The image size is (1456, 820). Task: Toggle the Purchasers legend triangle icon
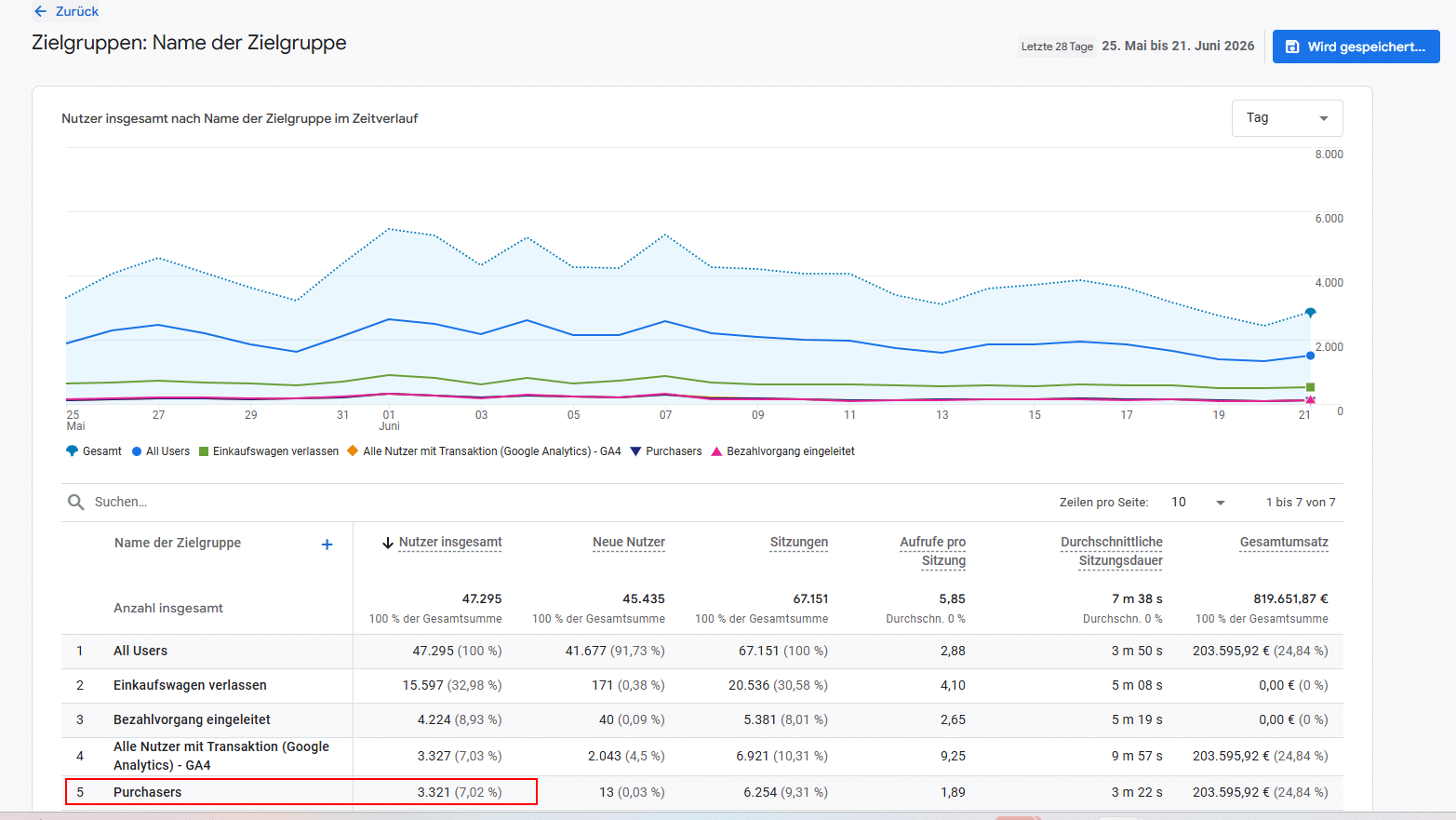636,451
